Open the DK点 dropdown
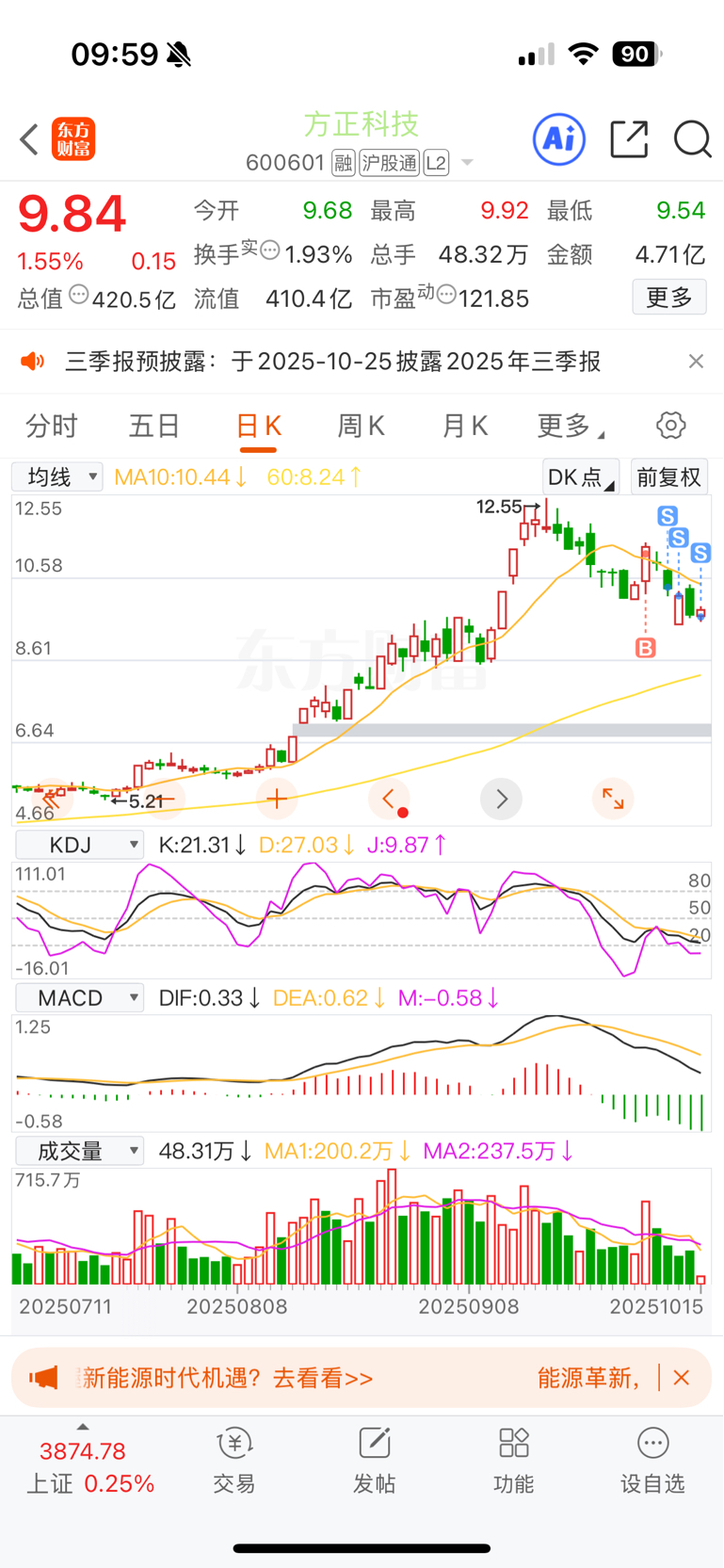The image size is (724, 1568). (581, 477)
